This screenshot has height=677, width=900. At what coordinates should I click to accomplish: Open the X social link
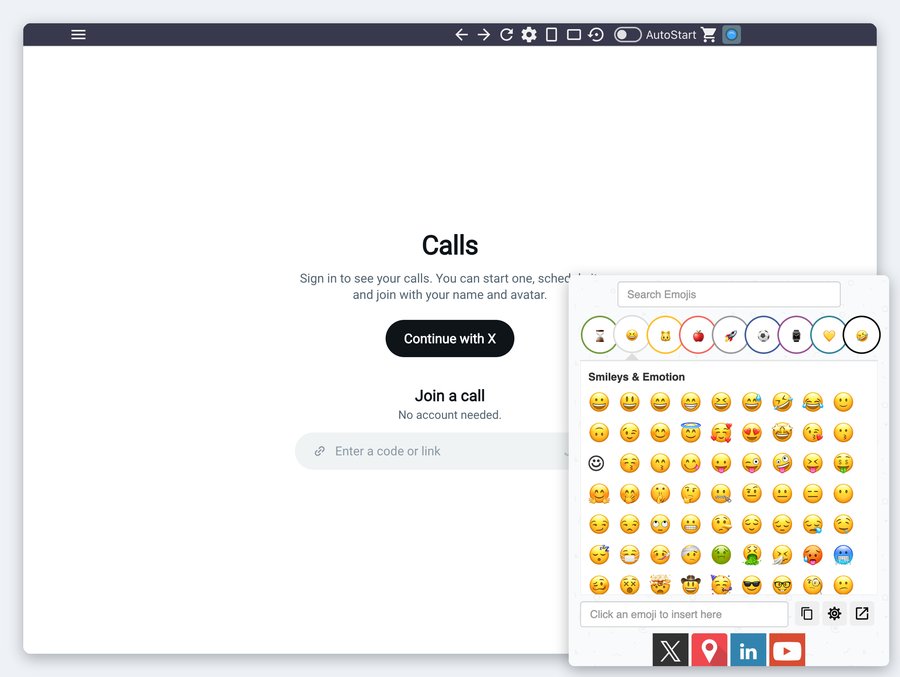point(670,651)
